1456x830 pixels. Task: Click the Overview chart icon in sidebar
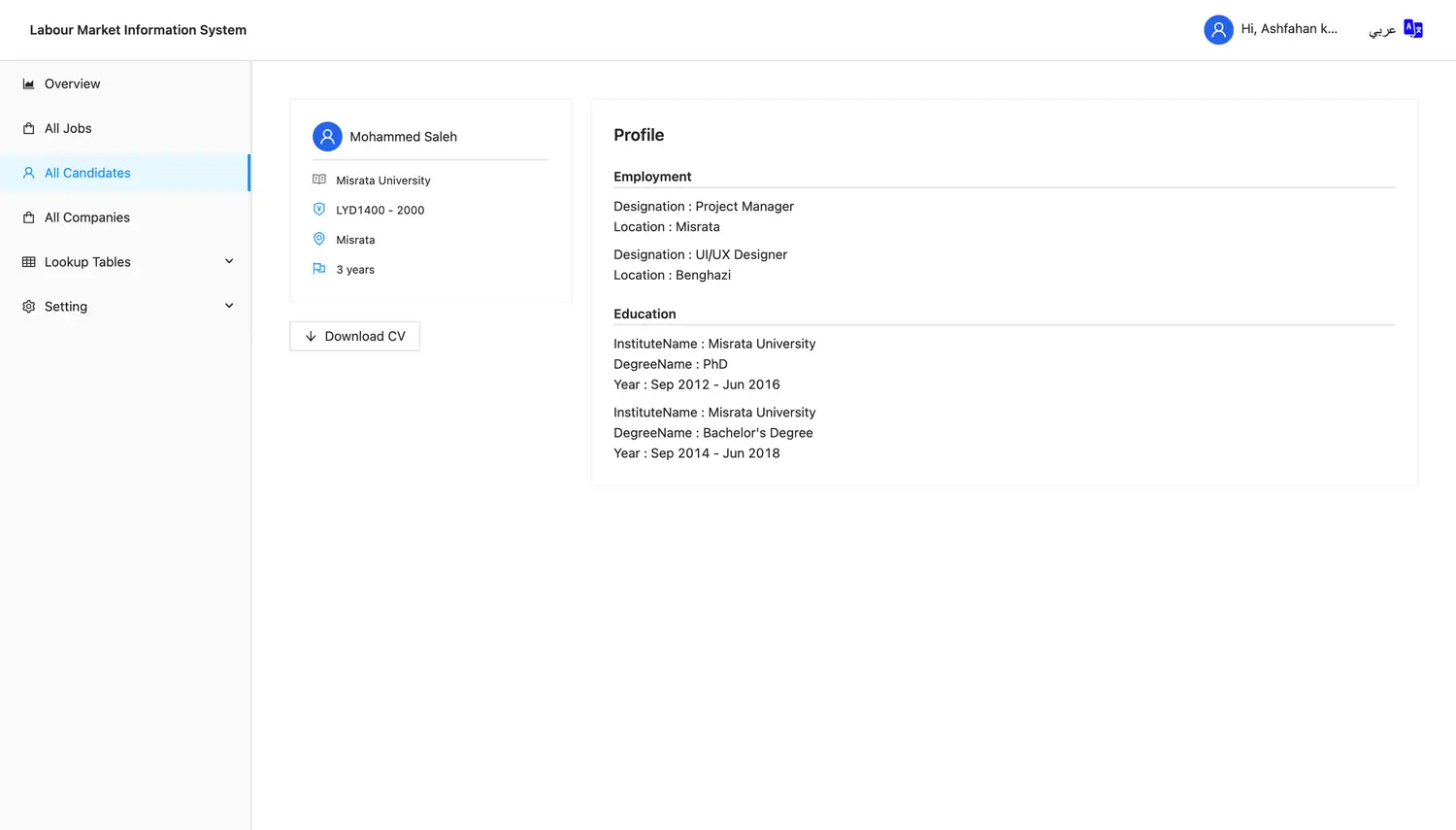pos(28,84)
